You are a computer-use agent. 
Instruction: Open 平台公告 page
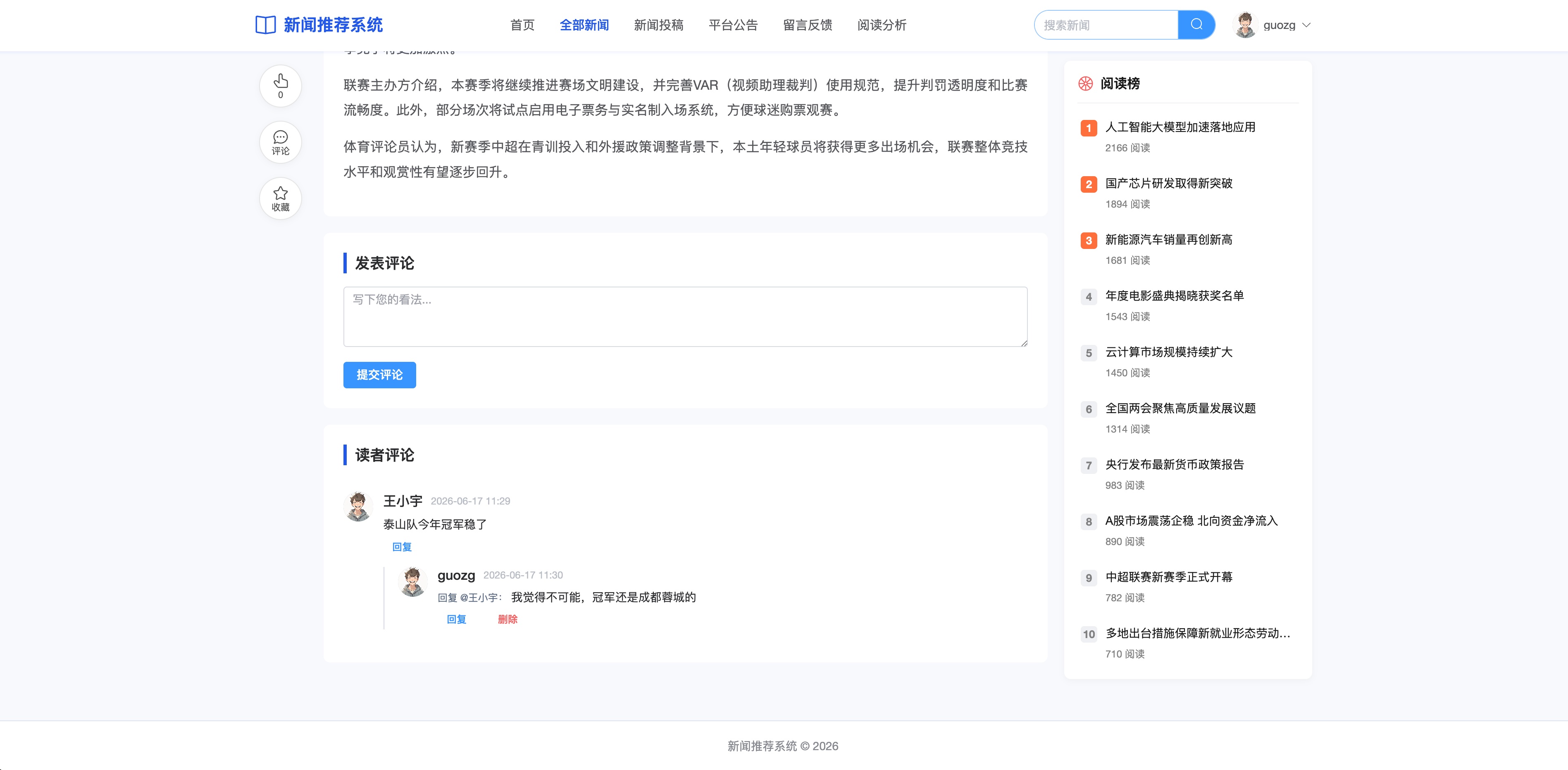click(x=733, y=25)
